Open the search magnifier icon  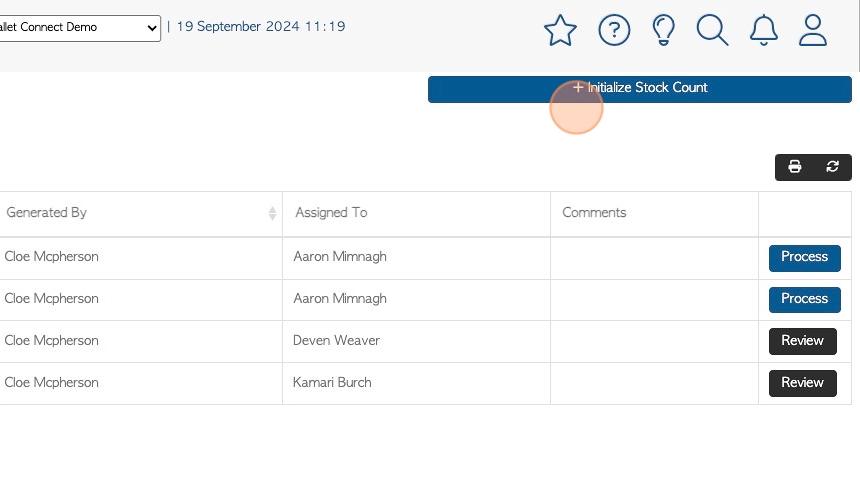[712, 30]
